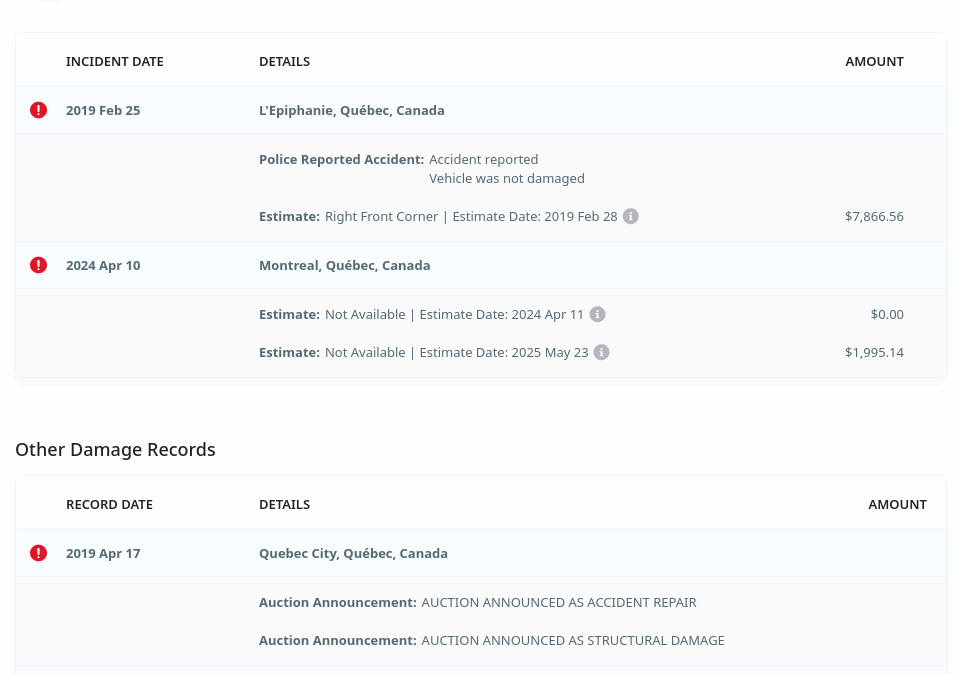Open info icon for 2019 Feb 28 estimate
Image resolution: width=961 pixels, height=674 pixels.
(631, 216)
